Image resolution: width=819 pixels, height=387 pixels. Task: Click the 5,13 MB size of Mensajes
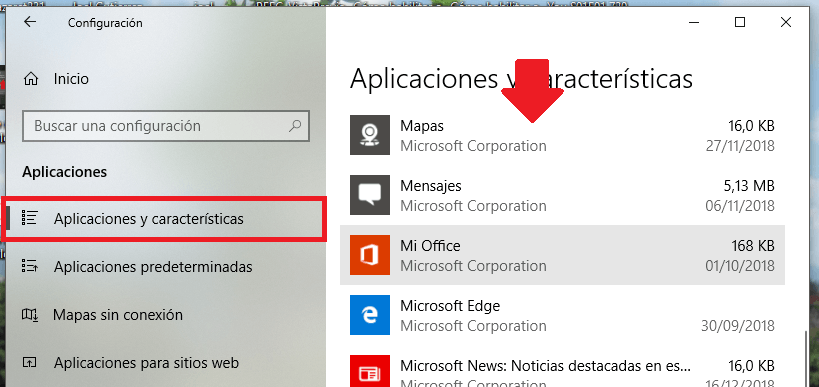[x=750, y=185]
